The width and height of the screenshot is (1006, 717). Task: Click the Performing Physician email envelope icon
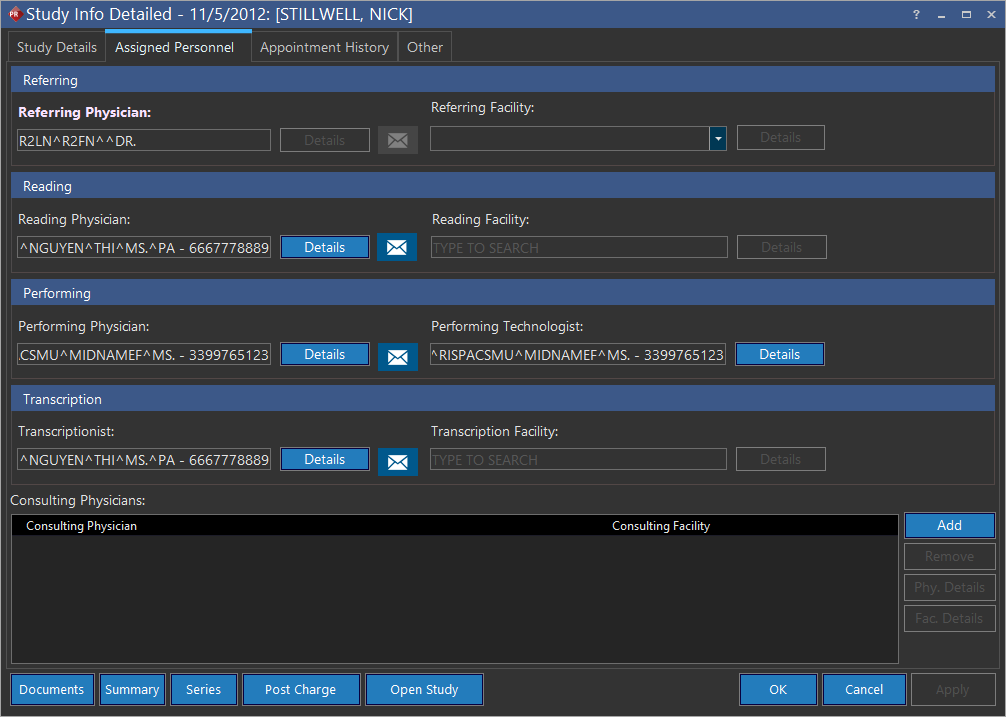397,355
